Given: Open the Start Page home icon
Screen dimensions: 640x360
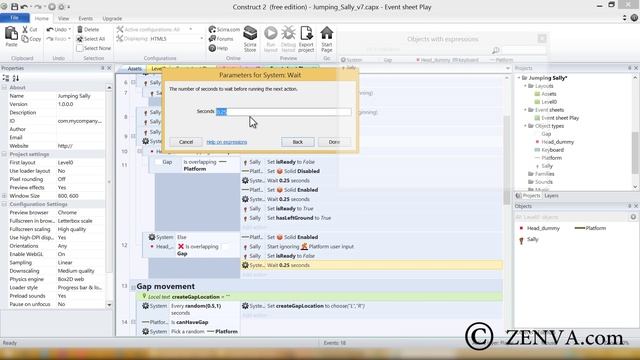Looking at the screenshot, I should (x=327, y=33).
